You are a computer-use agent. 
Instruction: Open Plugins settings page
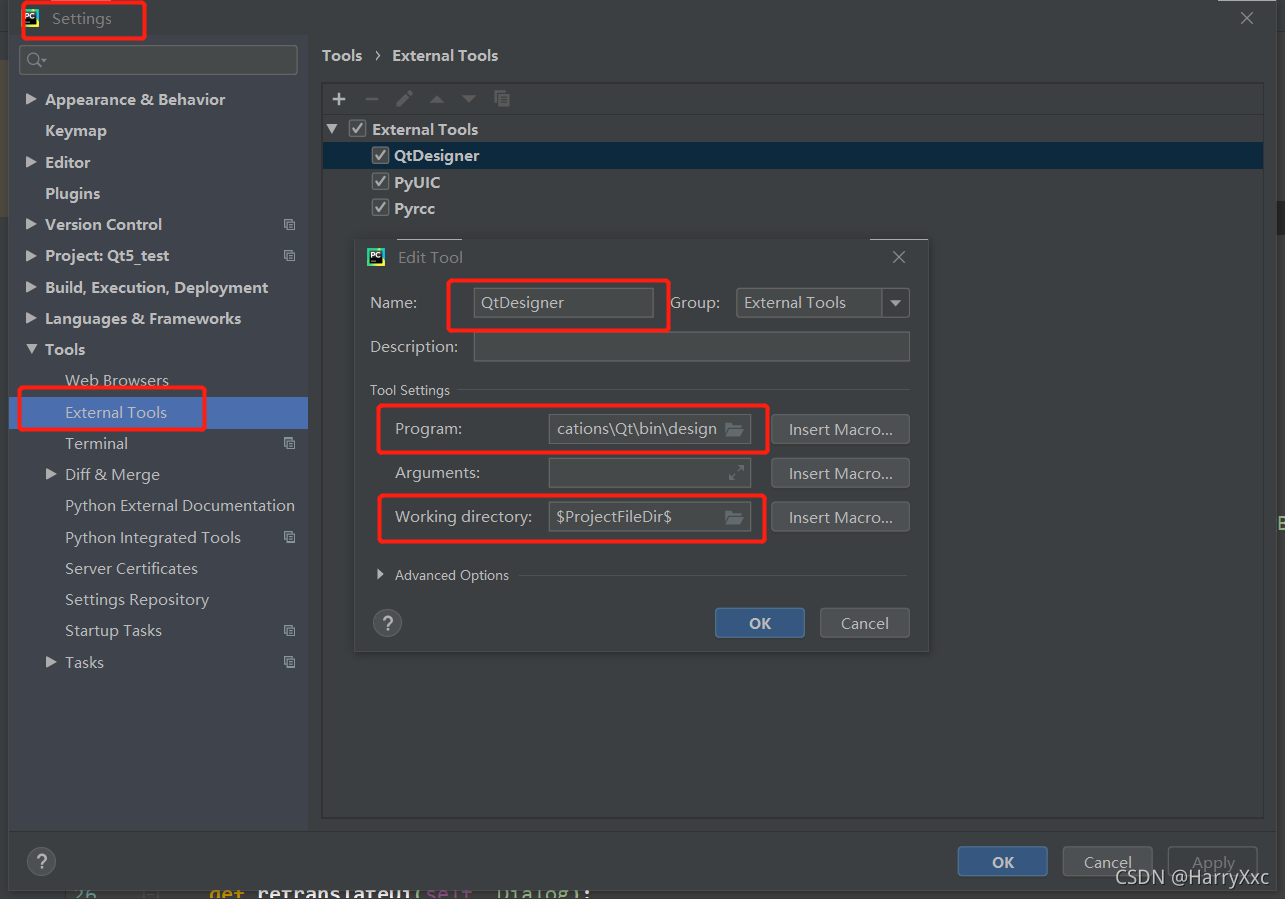(x=73, y=193)
